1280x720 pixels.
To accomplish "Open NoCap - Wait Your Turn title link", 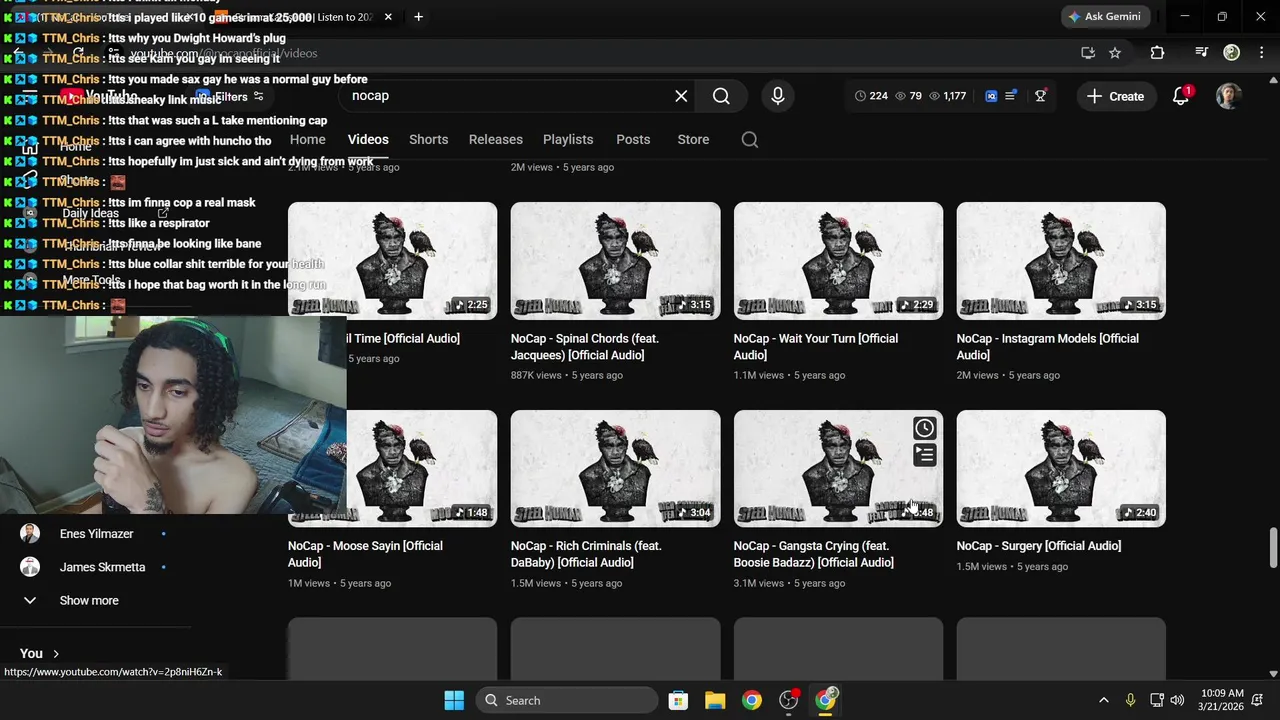I will pyautogui.click(x=816, y=347).
